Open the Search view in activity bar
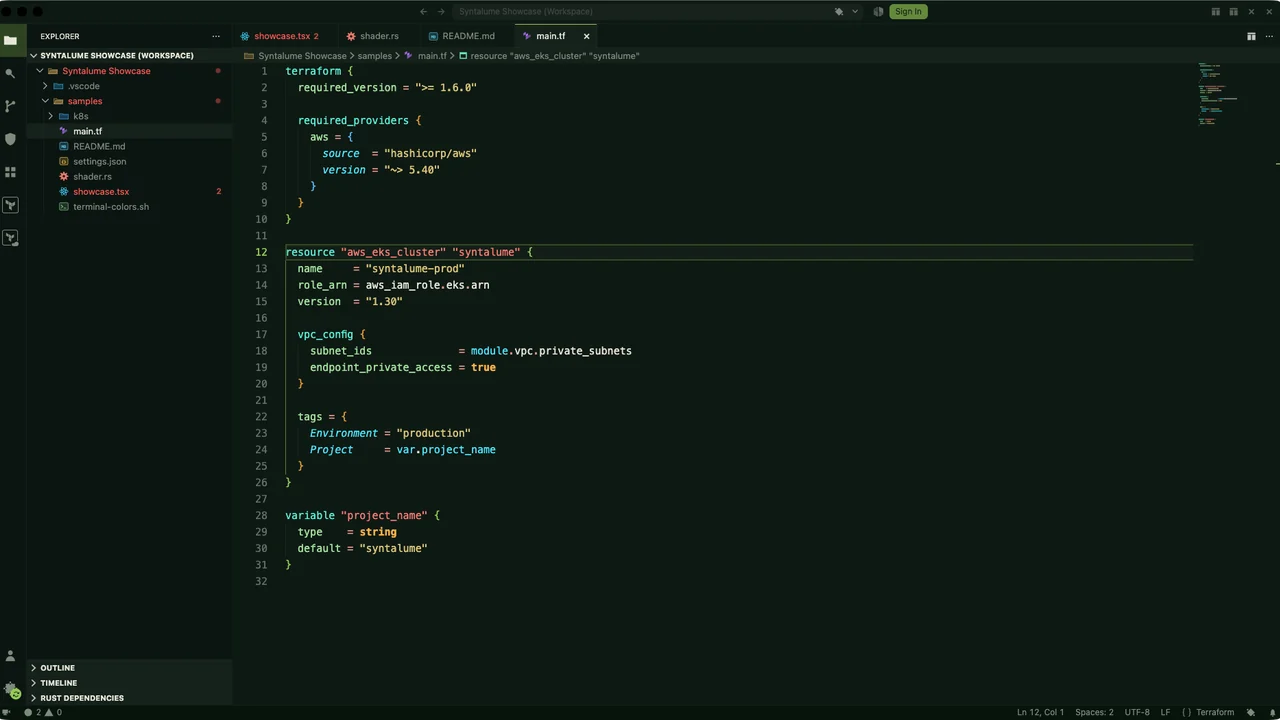 click(x=10, y=73)
